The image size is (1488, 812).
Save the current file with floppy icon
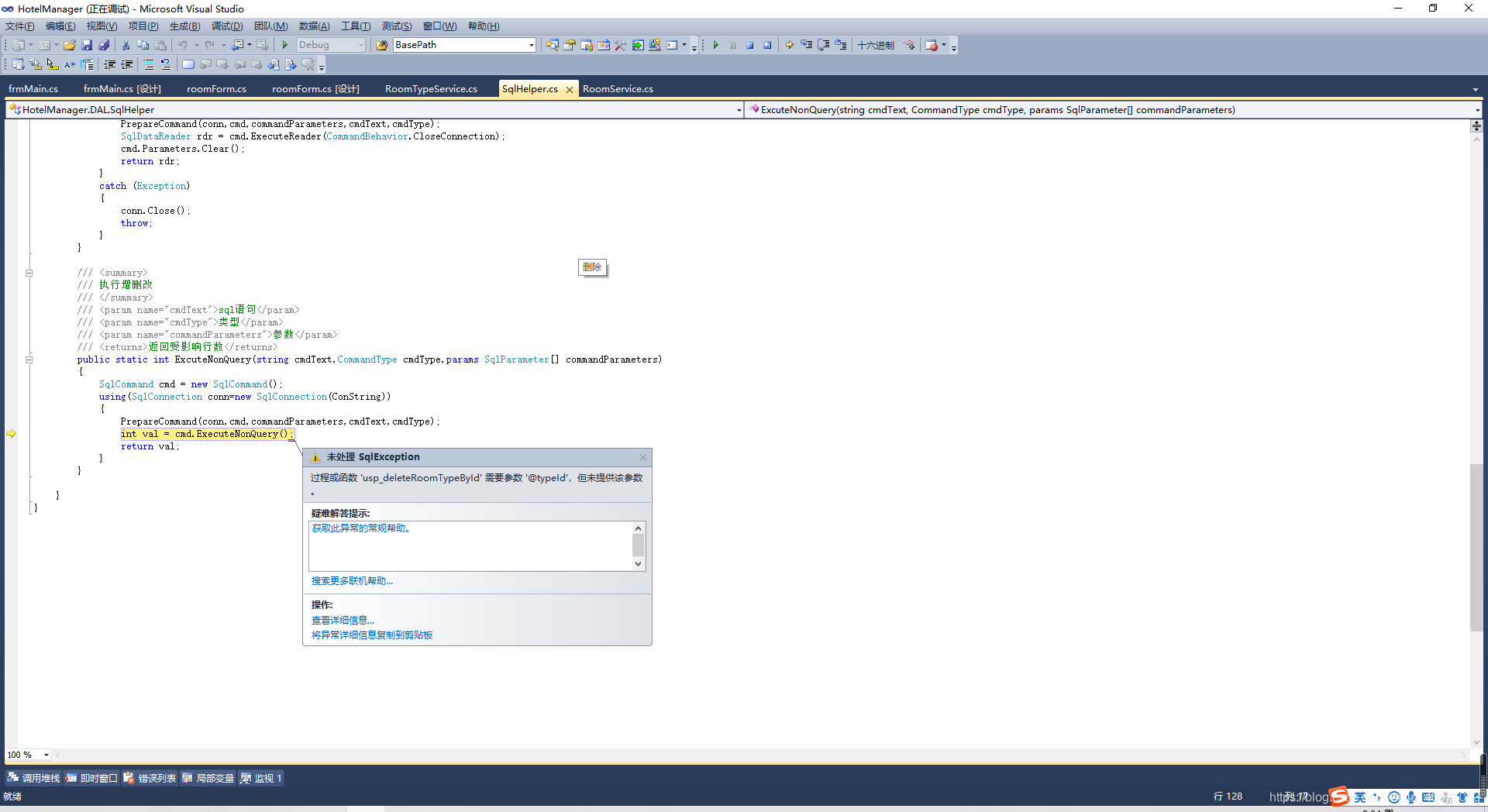pyautogui.click(x=87, y=46)
